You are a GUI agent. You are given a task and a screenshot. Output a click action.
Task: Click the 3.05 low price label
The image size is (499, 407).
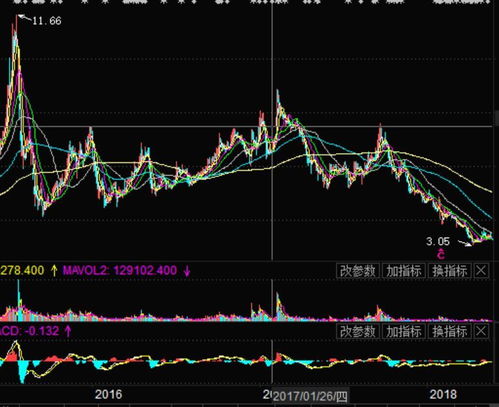point(438,241)
